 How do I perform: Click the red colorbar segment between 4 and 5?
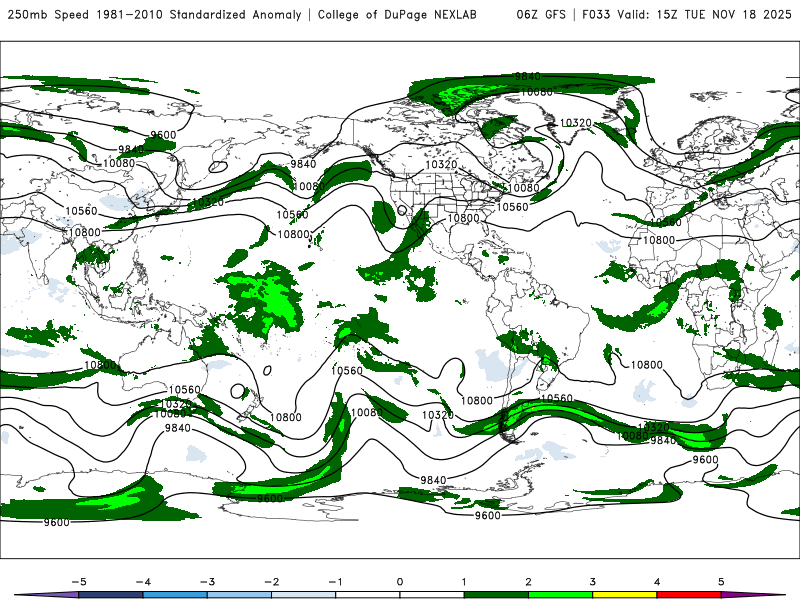[x=689, y=595]
